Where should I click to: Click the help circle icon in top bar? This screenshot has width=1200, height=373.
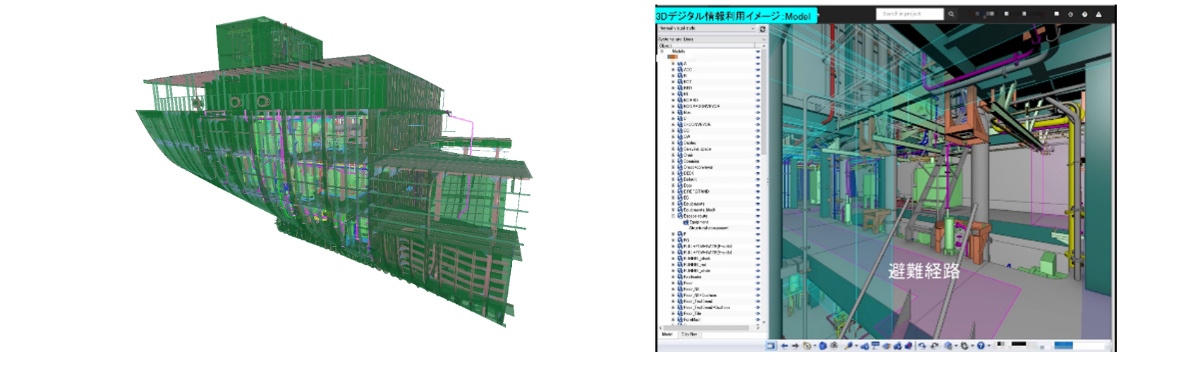(1085, 15)
